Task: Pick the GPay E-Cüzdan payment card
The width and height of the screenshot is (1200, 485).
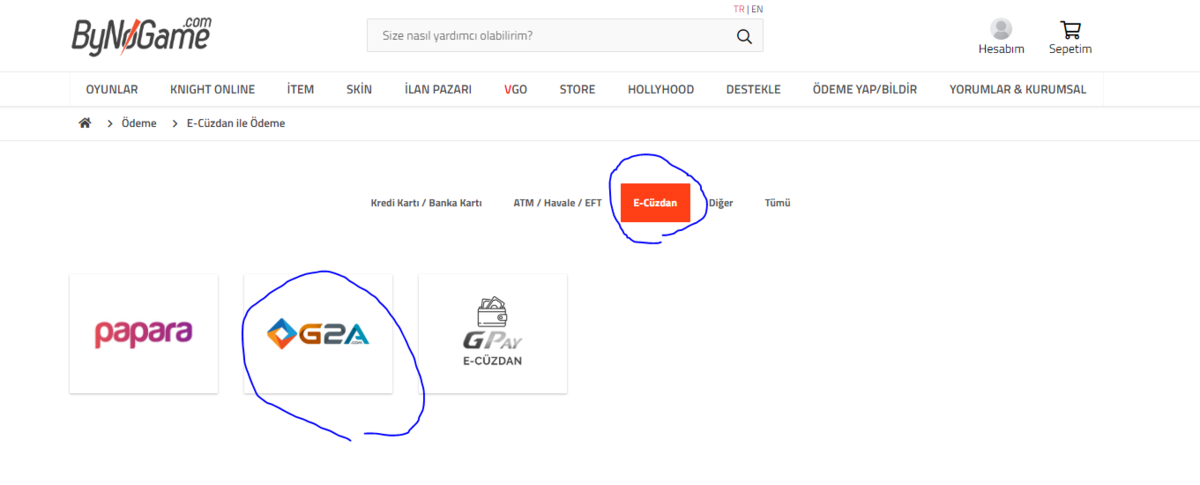Action: coord(493,334)
